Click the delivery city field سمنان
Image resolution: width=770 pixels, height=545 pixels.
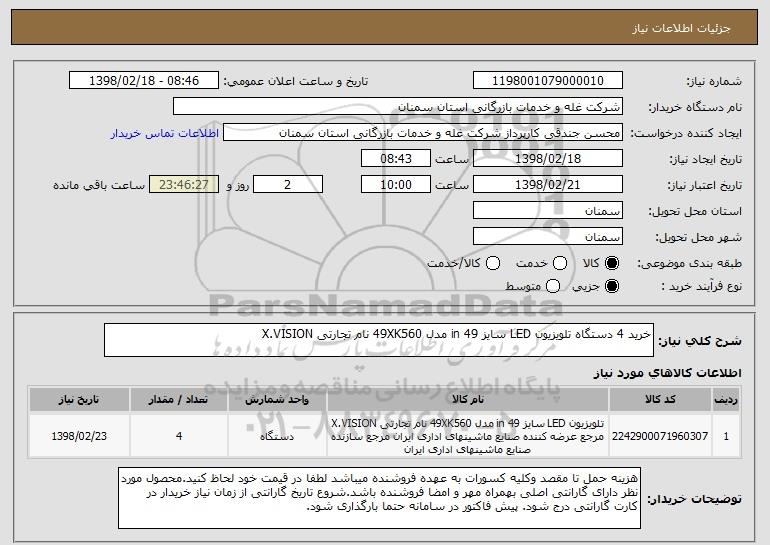point(548,237)
